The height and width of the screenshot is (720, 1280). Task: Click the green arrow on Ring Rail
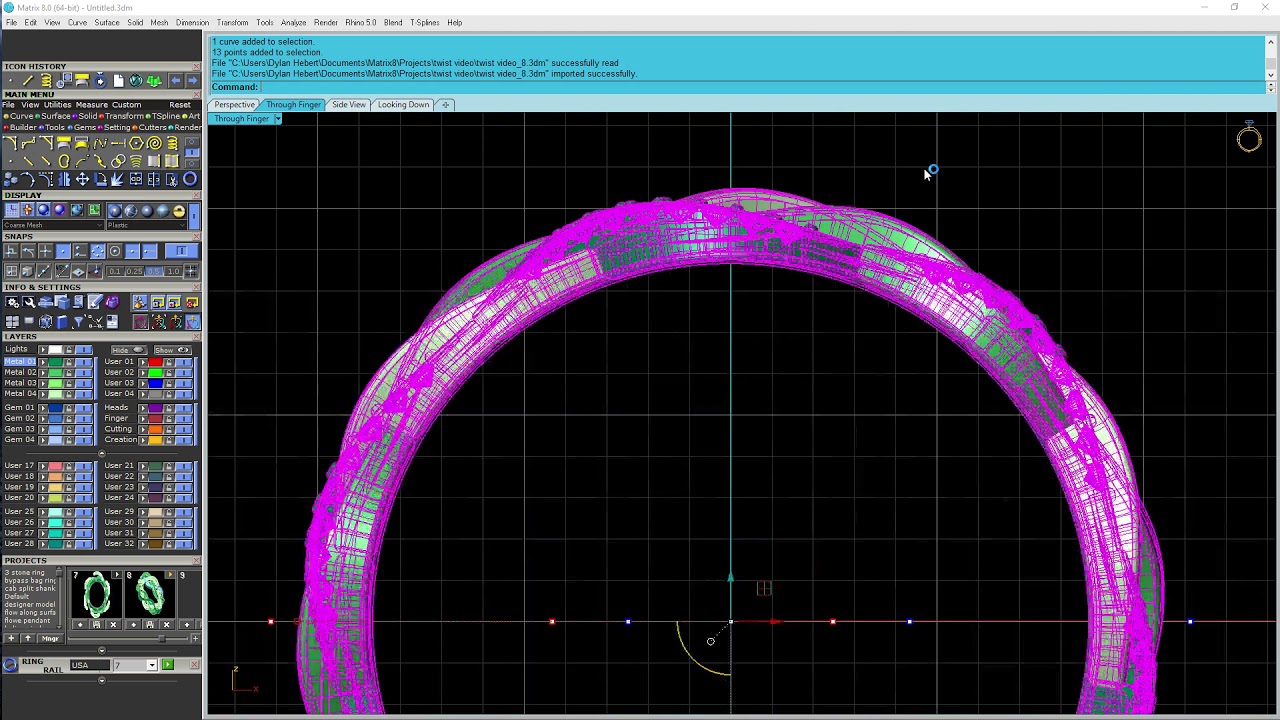click(168, 664)
